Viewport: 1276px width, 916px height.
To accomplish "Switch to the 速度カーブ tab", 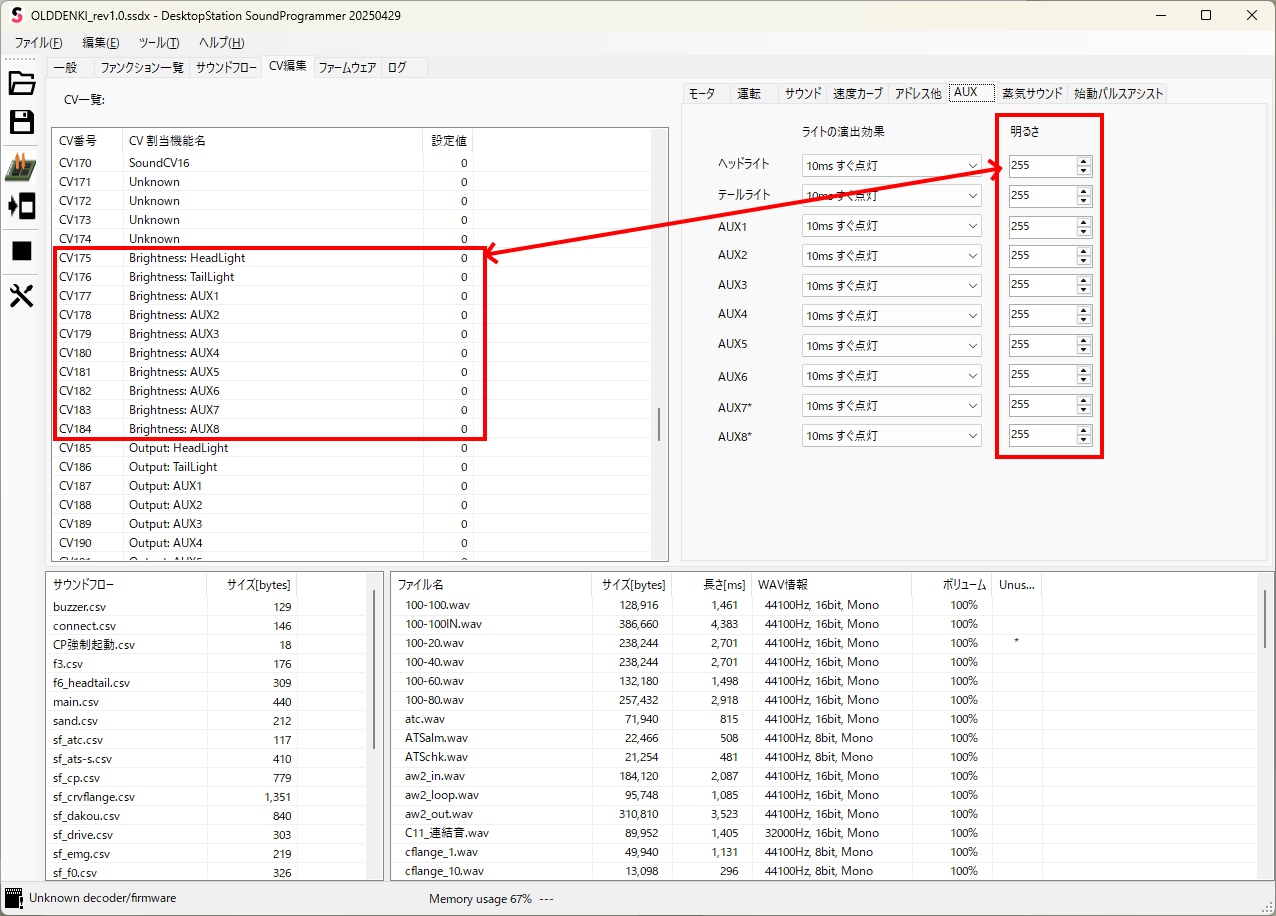I will coord(858,93).
